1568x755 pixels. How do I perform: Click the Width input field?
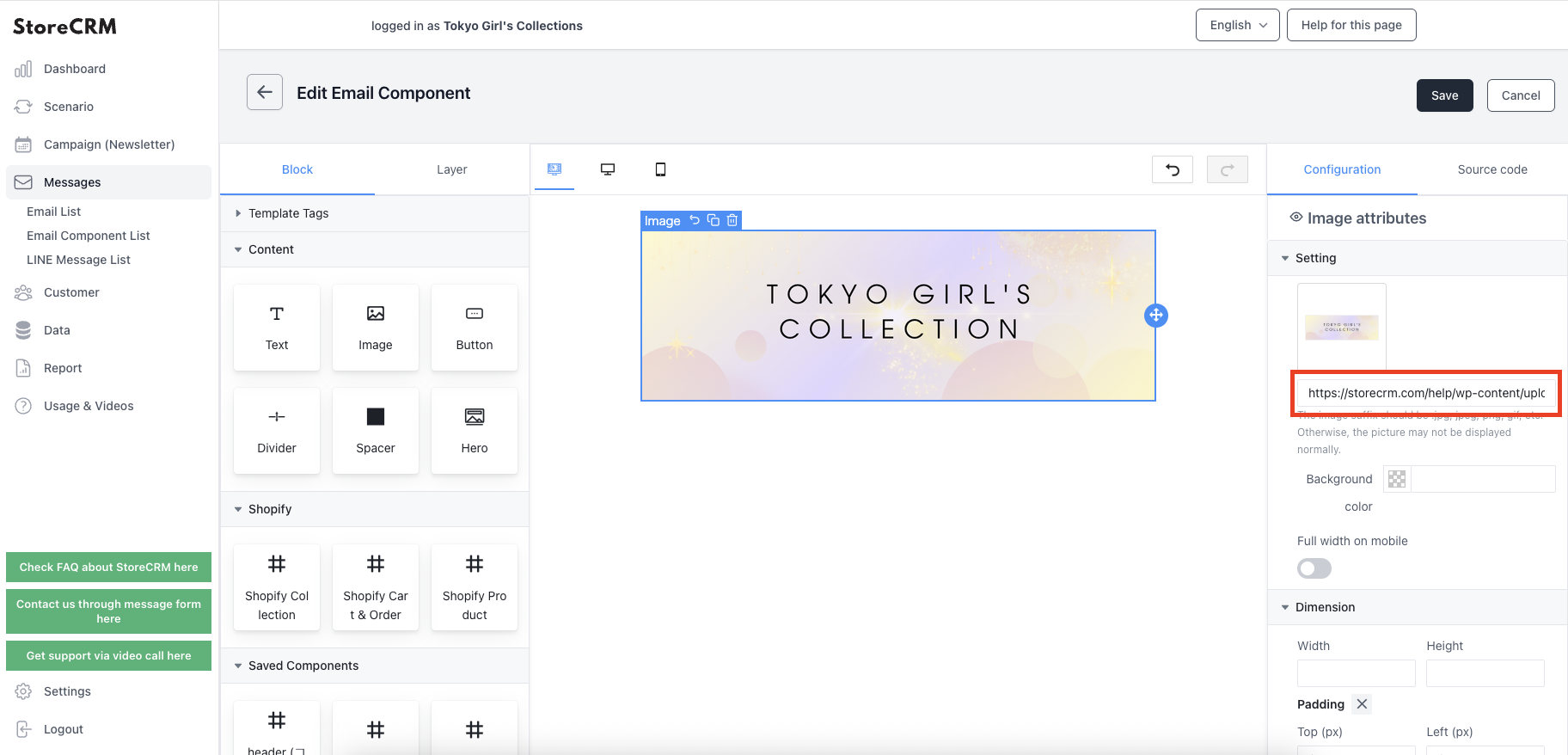[1357, 673]
